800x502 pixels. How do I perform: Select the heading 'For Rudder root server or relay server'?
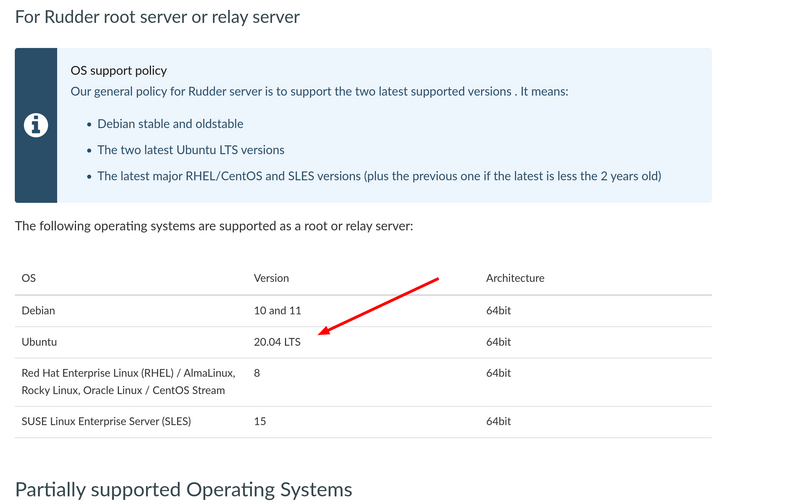(157, 17)
